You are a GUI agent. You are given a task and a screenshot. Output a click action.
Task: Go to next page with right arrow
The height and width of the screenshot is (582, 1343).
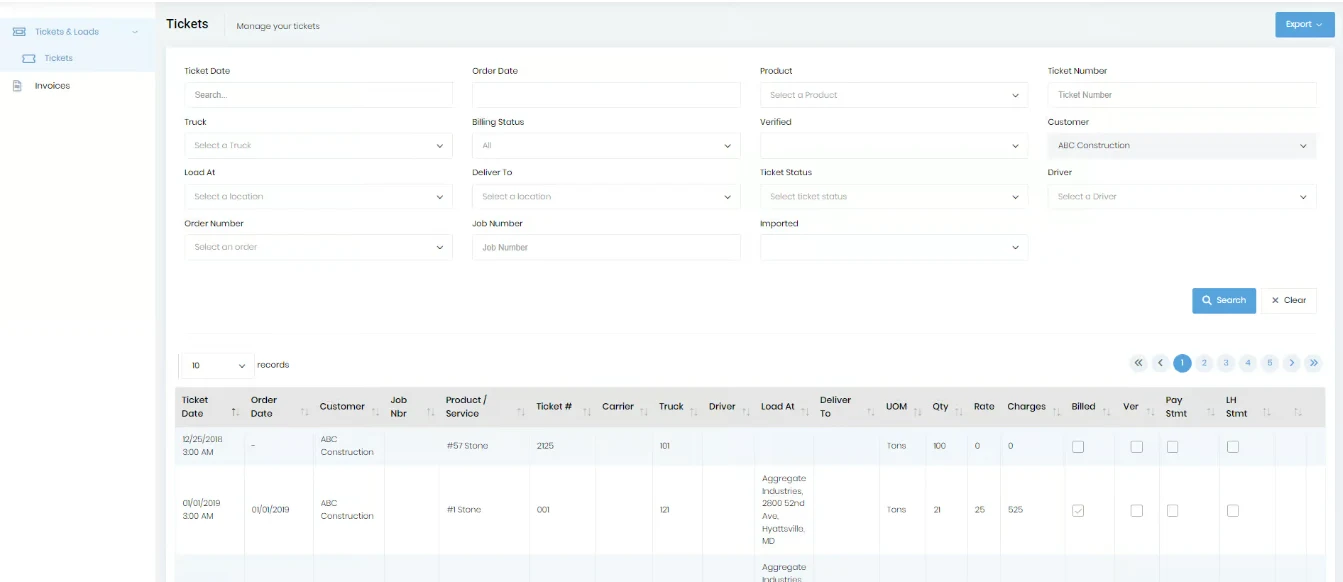pyautogui.click(x=1292, y=363)
